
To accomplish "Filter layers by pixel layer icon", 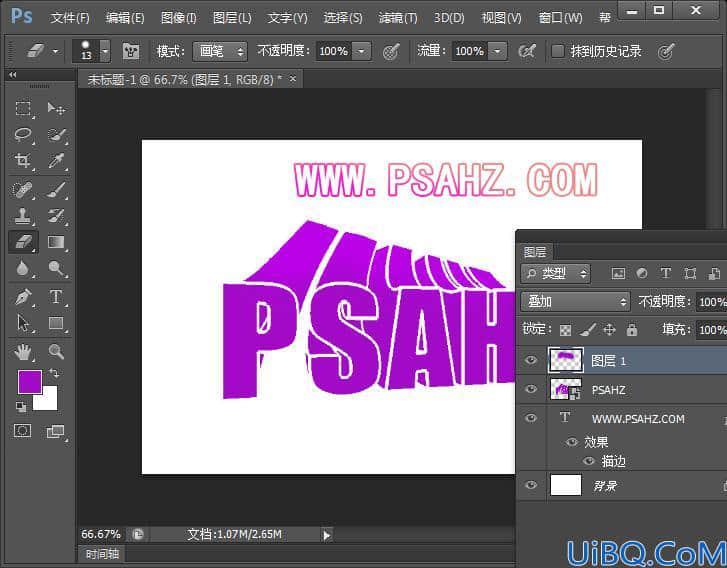I will pos(618,274).
